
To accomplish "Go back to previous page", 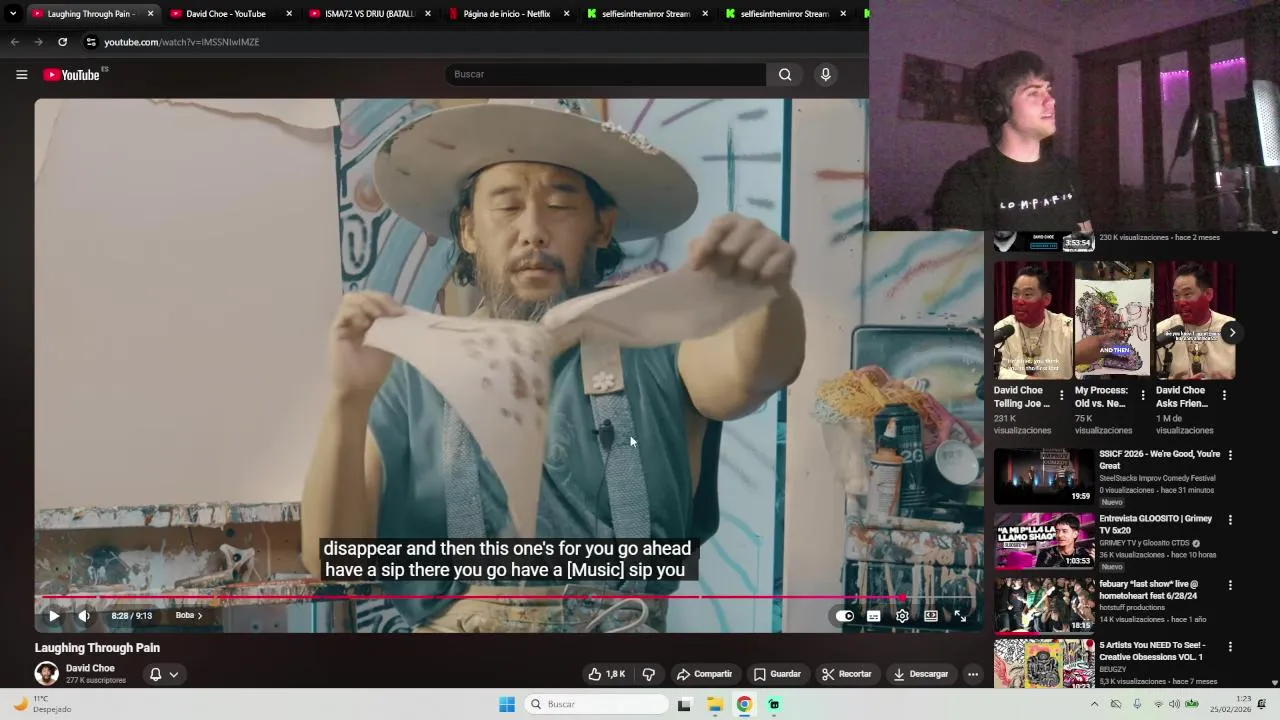I will point(14,42).
